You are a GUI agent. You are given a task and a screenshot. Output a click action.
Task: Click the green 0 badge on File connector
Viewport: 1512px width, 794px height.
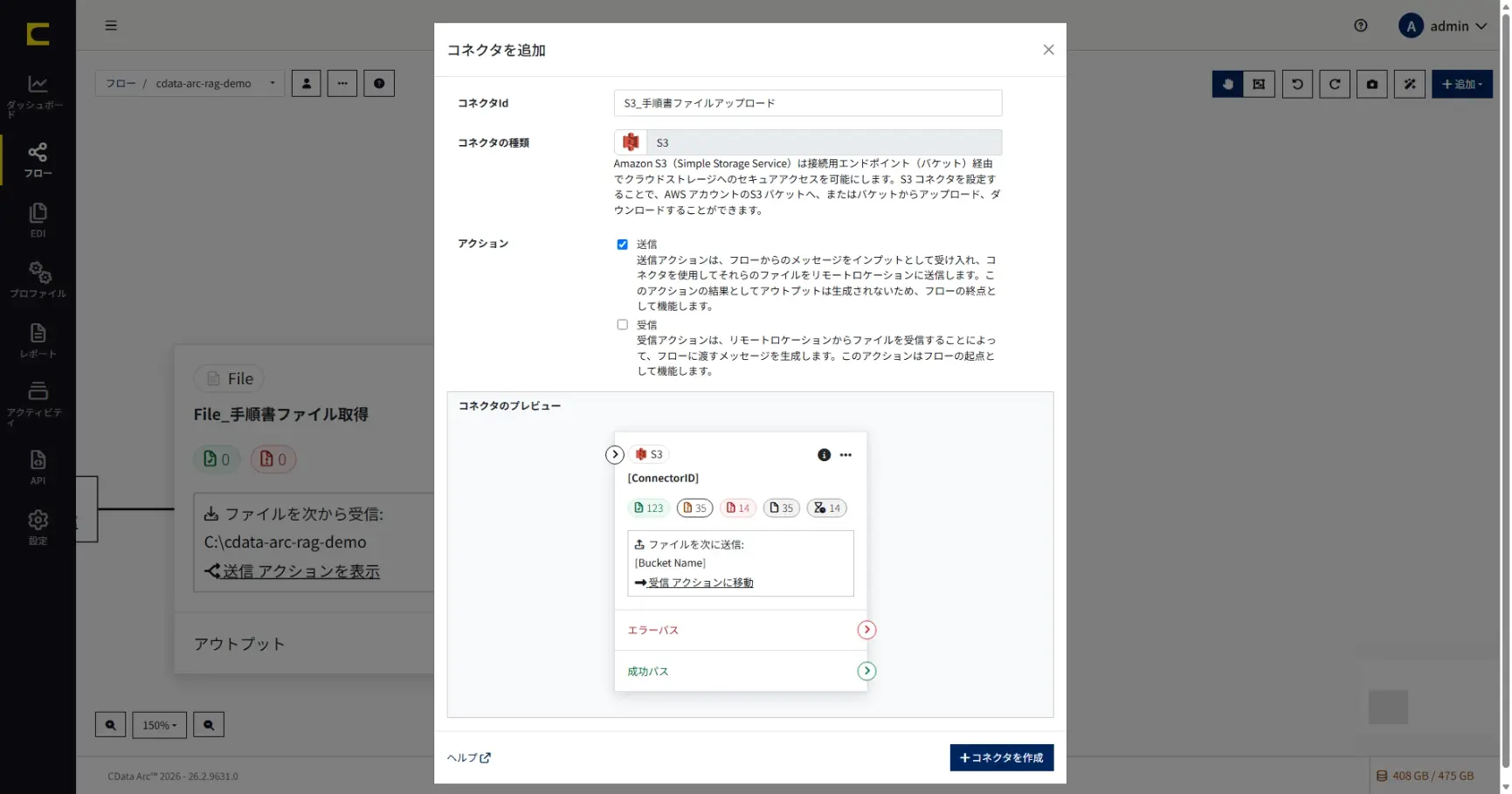pyautogui.click(x=217, y=459)
